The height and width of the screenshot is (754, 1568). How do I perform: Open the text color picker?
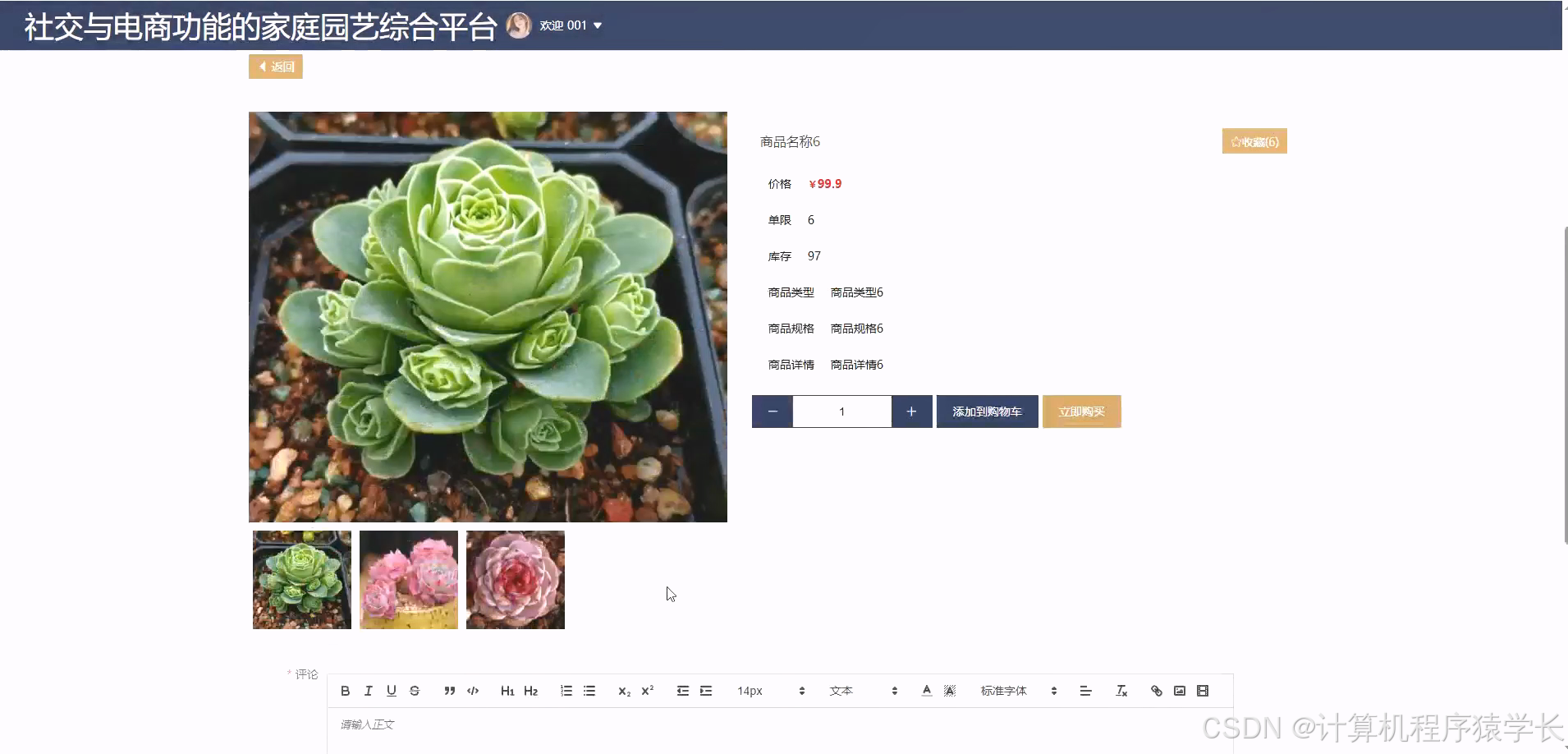927,691
